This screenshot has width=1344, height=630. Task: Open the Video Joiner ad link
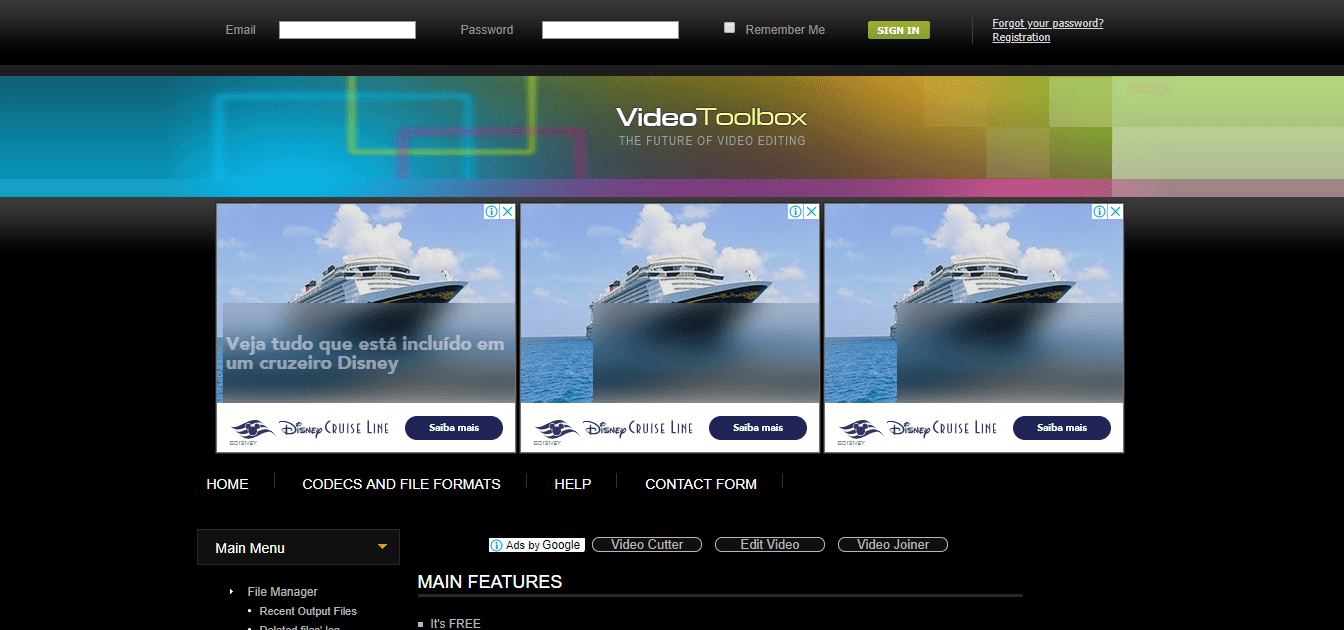coord(893,545)
